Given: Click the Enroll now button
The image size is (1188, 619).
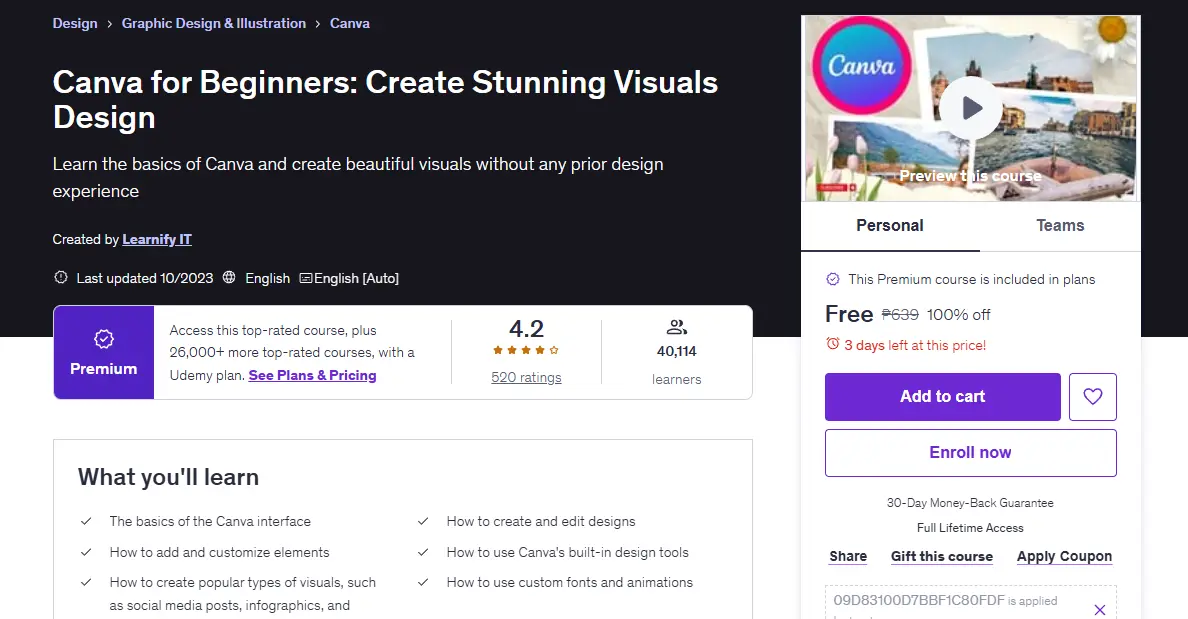Looking at the screenshot, I should pos(971,453).
